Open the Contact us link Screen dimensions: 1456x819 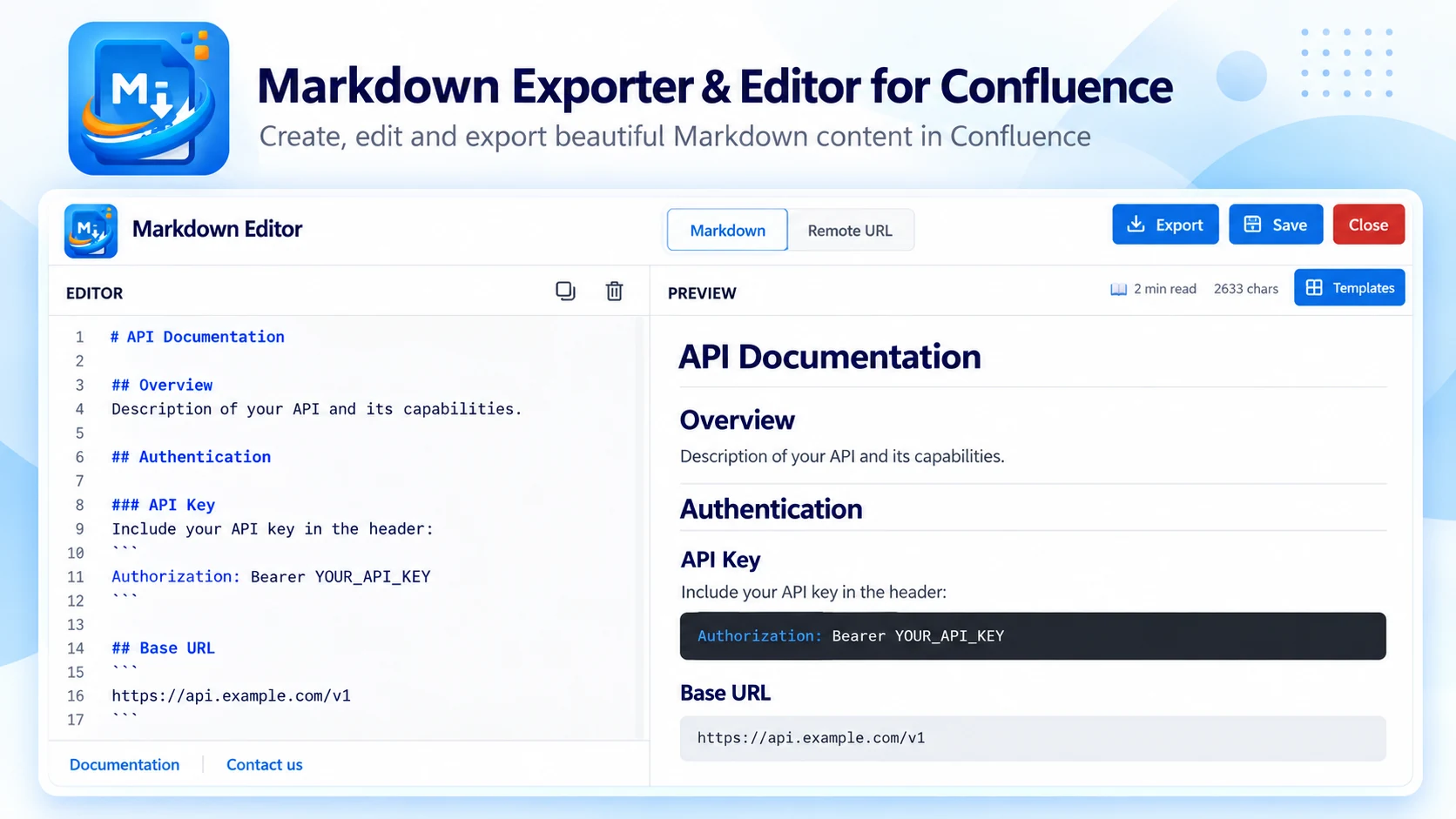tap(265, 764)
